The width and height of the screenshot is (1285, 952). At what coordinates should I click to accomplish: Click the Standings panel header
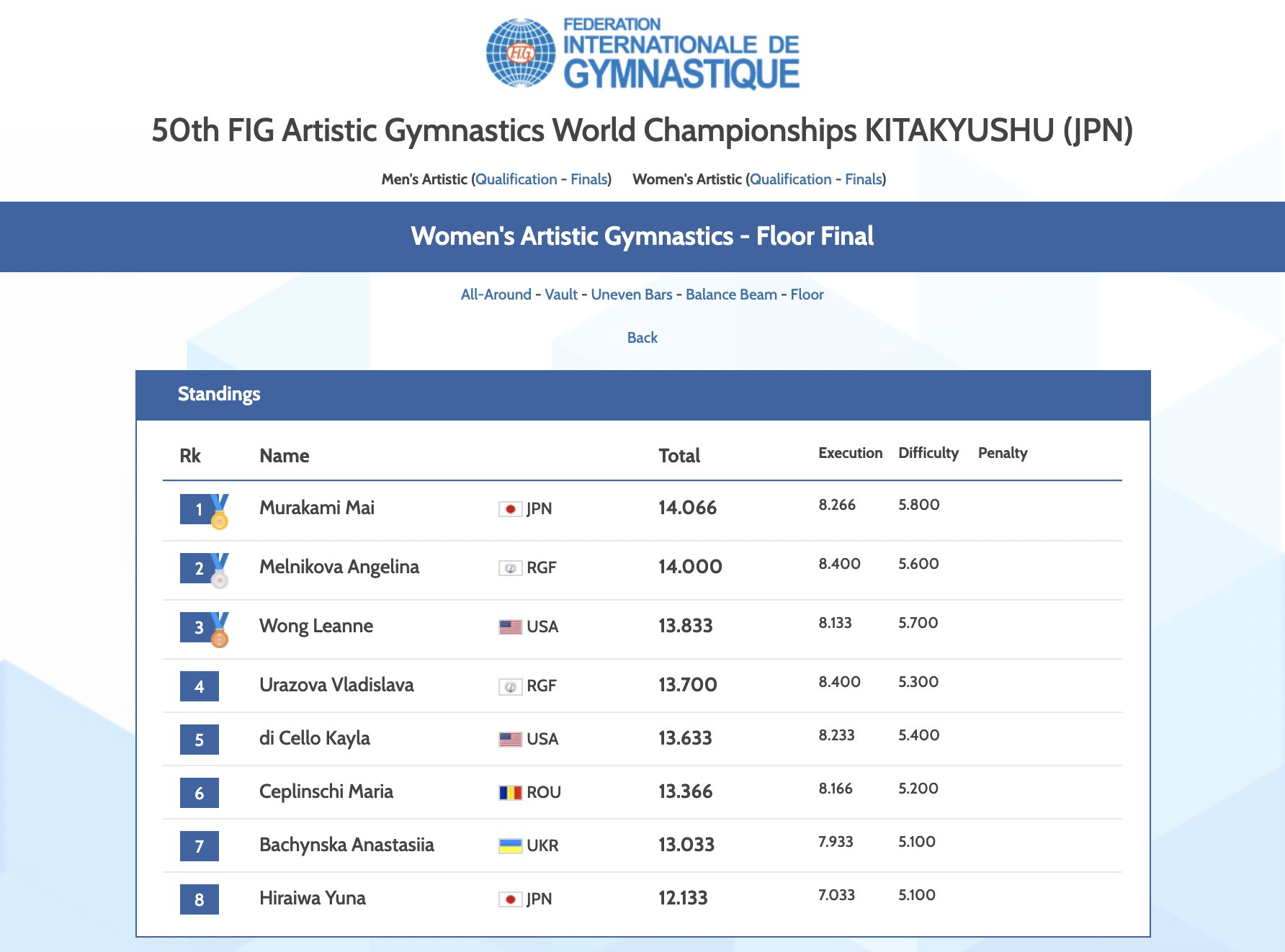(643, 395)
